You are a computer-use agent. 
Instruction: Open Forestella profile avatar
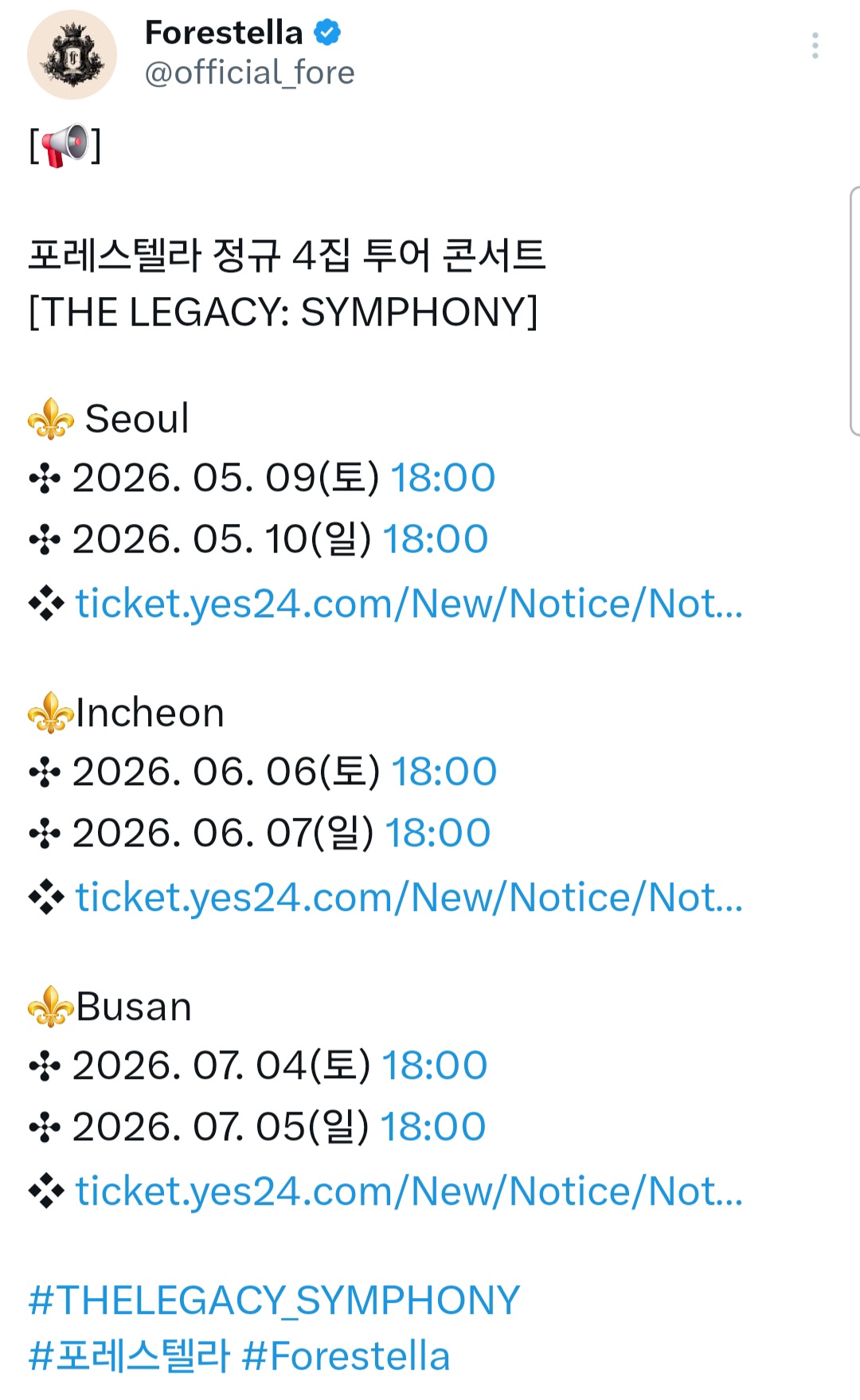tap(72, 55)
